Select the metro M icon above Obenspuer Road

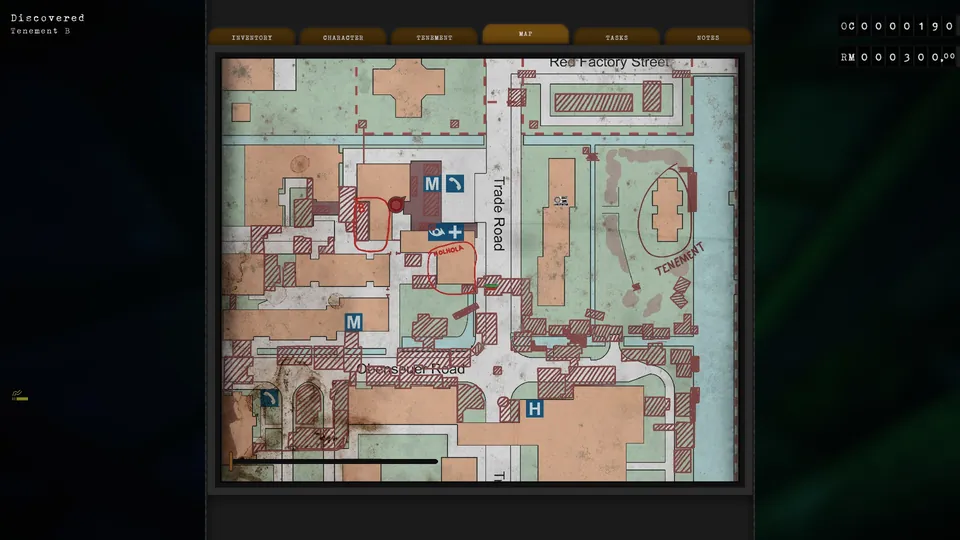click(353, 322)
